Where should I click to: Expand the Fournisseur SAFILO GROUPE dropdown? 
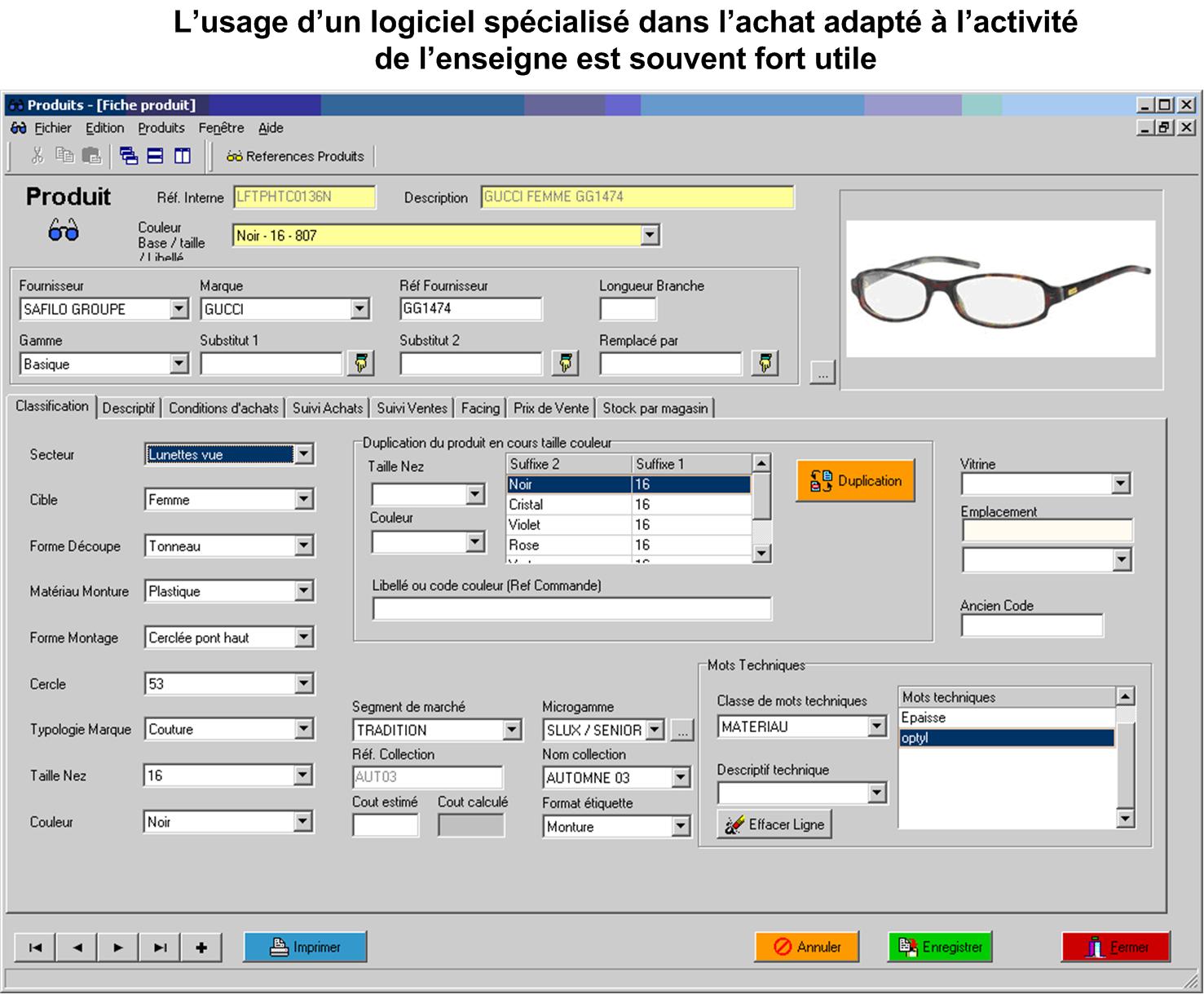(179, 309)
